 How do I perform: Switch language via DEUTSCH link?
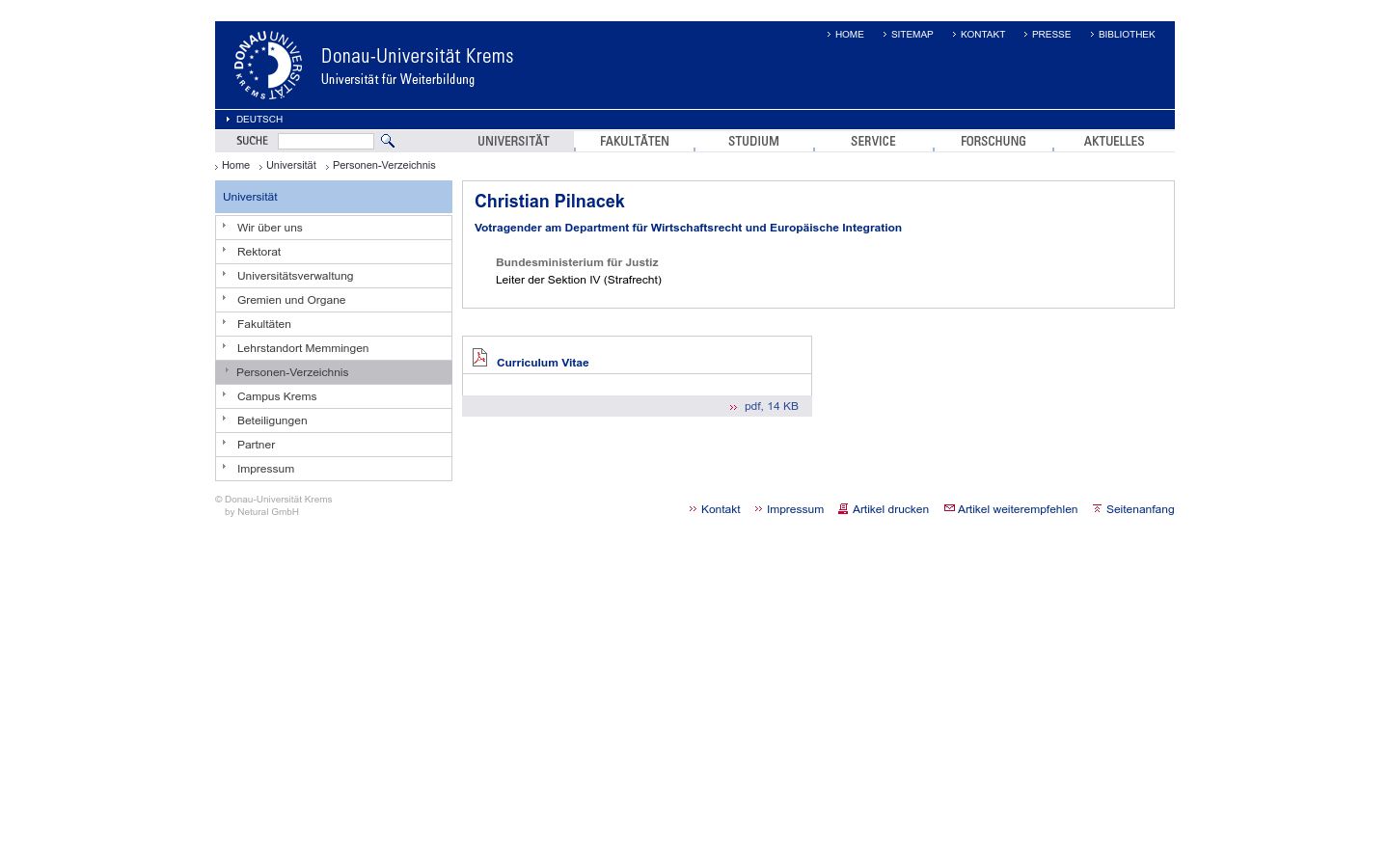(259, 120)
